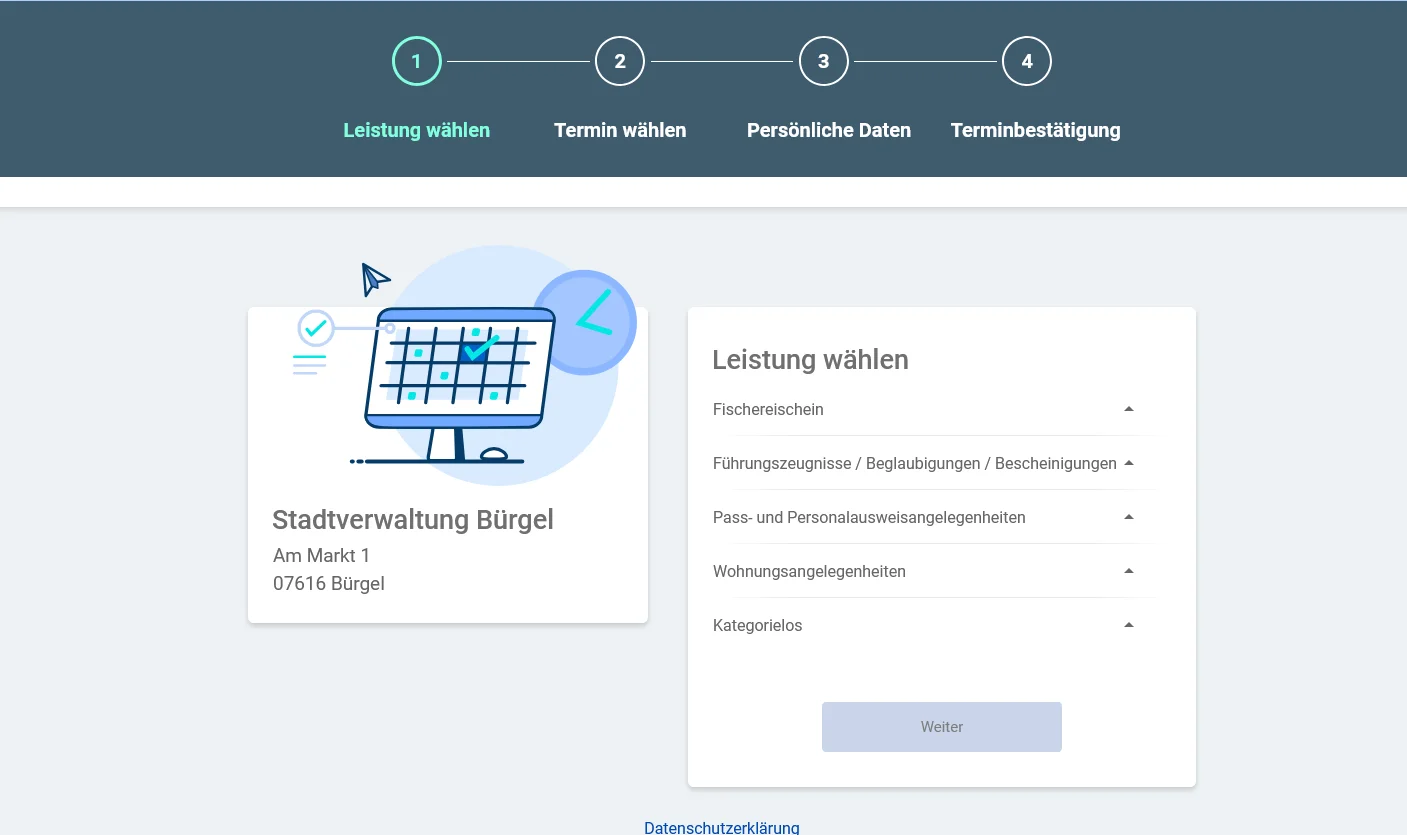Click step 3 circle in progress bar

point(823,61)
